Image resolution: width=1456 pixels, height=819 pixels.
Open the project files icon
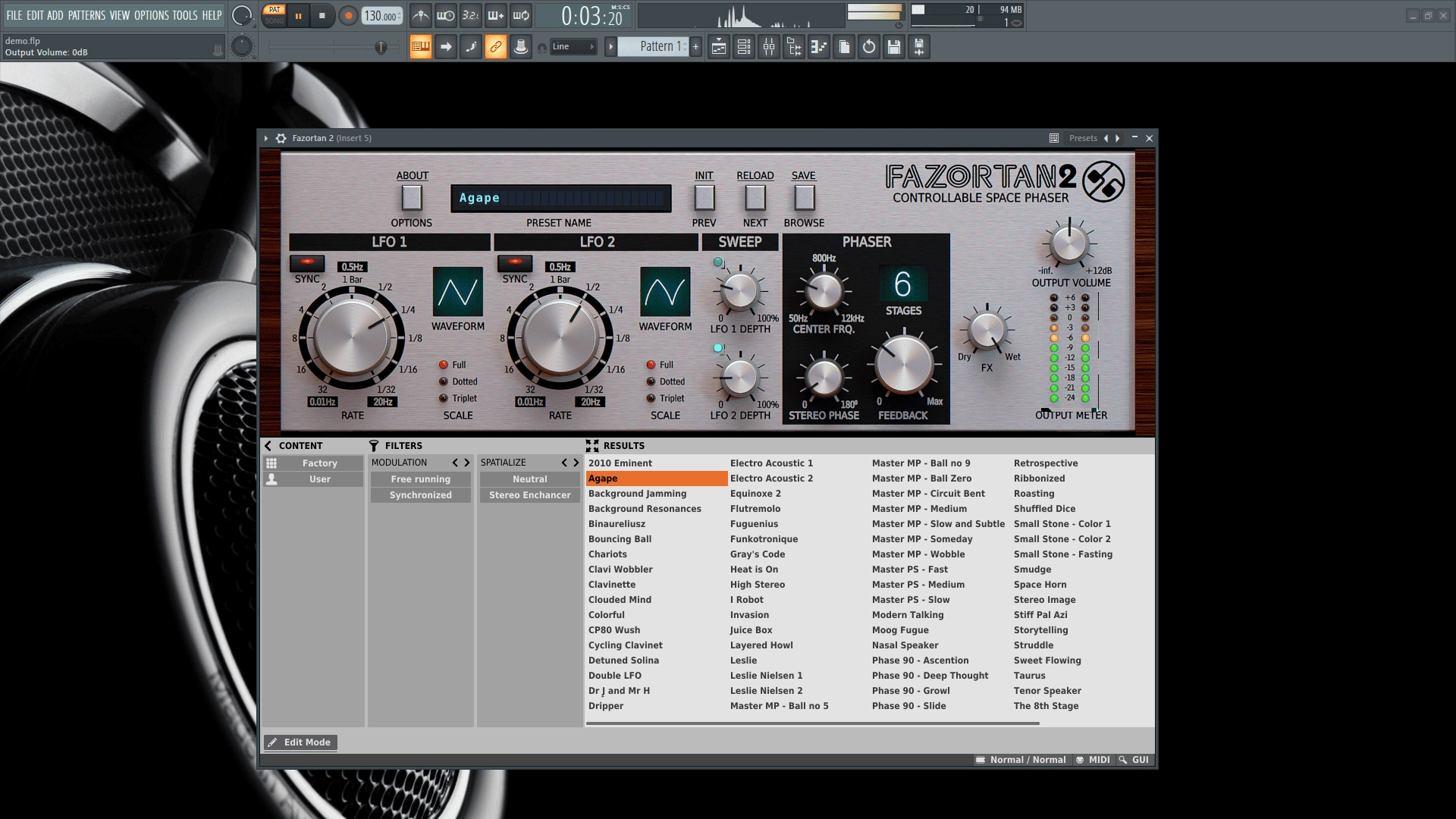pyautogui.click(x=844, y=47)
